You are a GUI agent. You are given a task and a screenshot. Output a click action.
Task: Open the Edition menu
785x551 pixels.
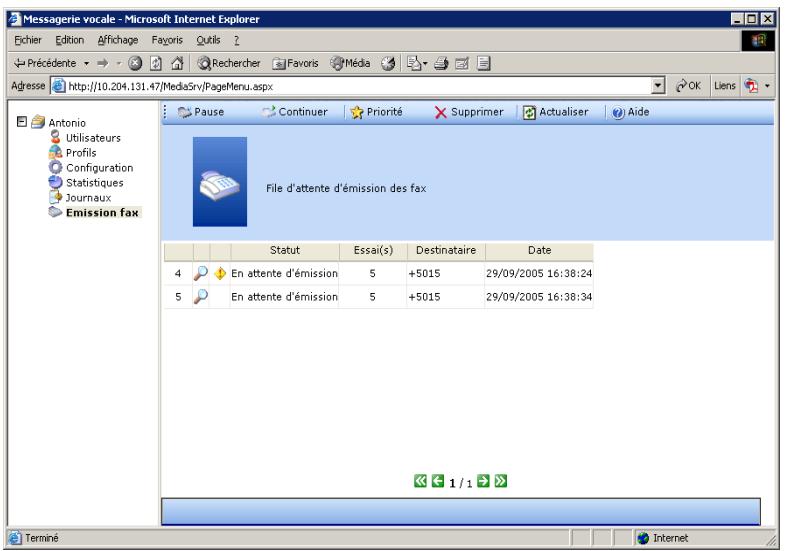point(70,40)
